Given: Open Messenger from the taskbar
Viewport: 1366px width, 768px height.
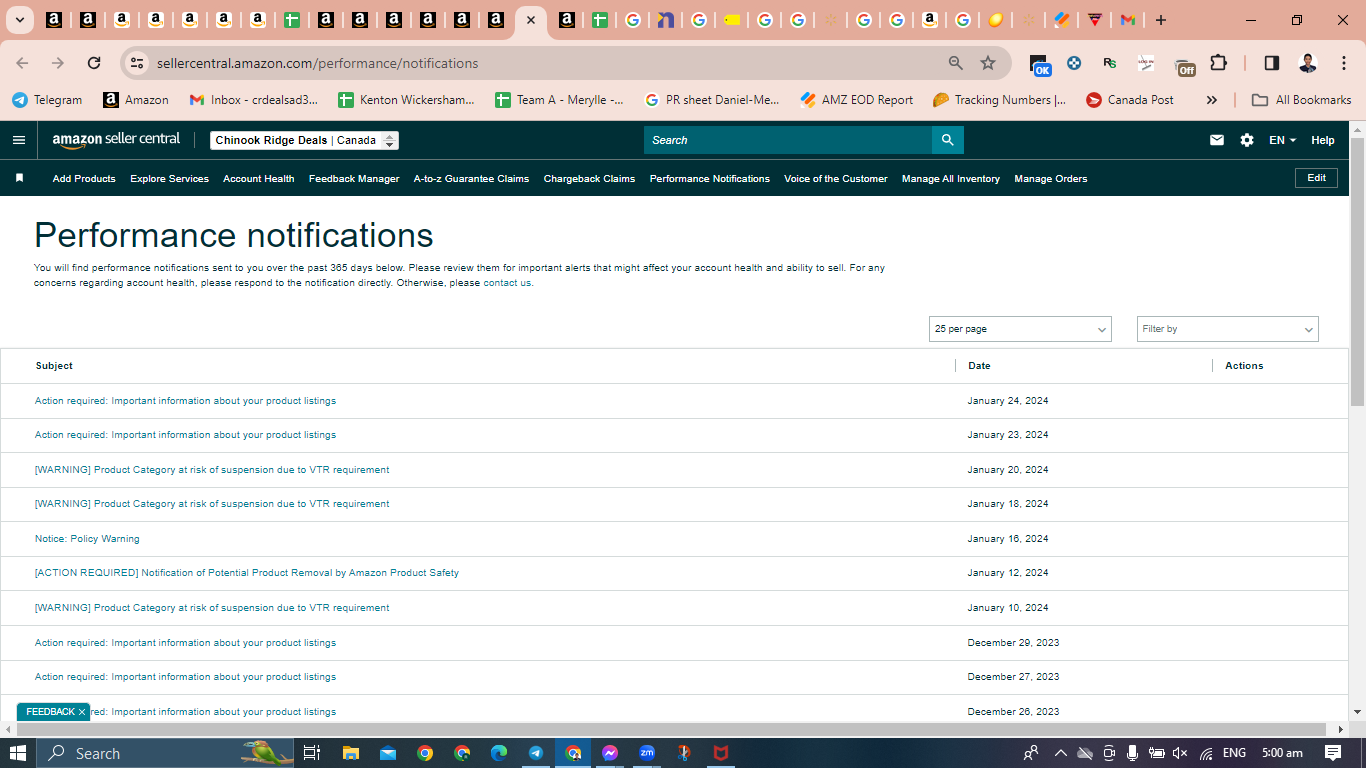Looking at the screenshot, I should tap(610, 753).
